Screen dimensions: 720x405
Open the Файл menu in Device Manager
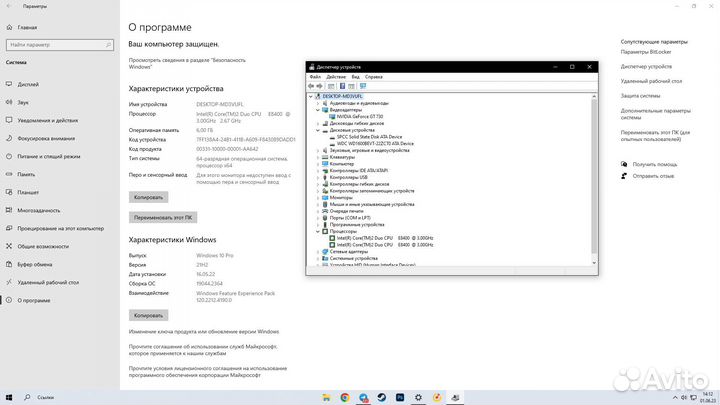[315, 76]
